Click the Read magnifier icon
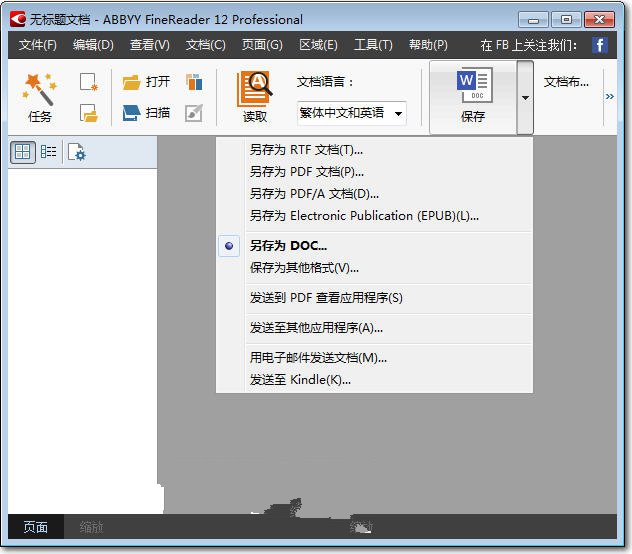The height and width of the screenshot is (554, 632). 254,89
